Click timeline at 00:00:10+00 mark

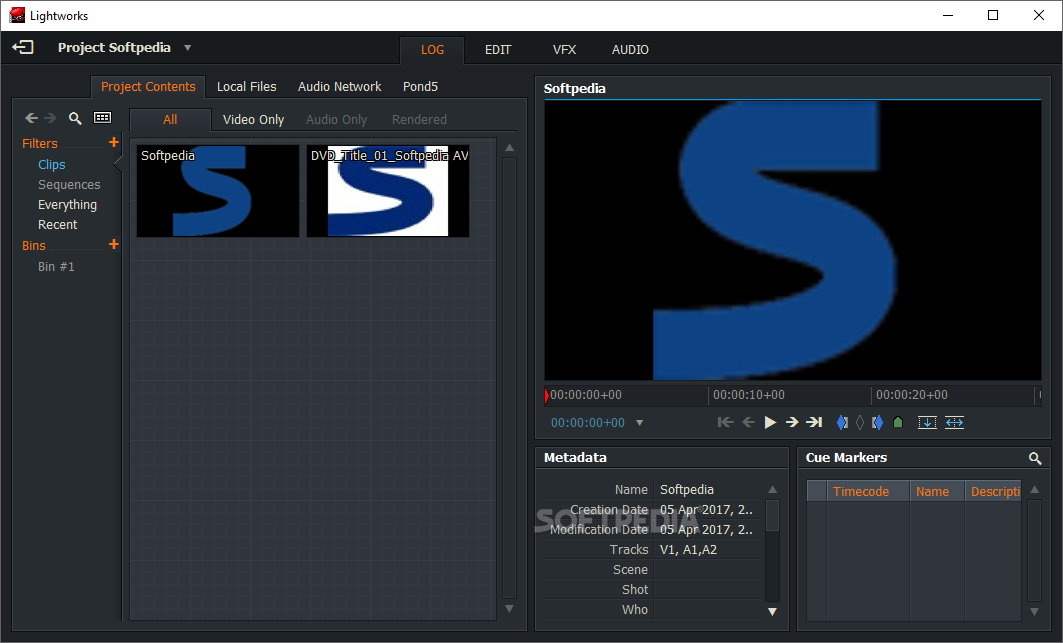click(748, 395)
